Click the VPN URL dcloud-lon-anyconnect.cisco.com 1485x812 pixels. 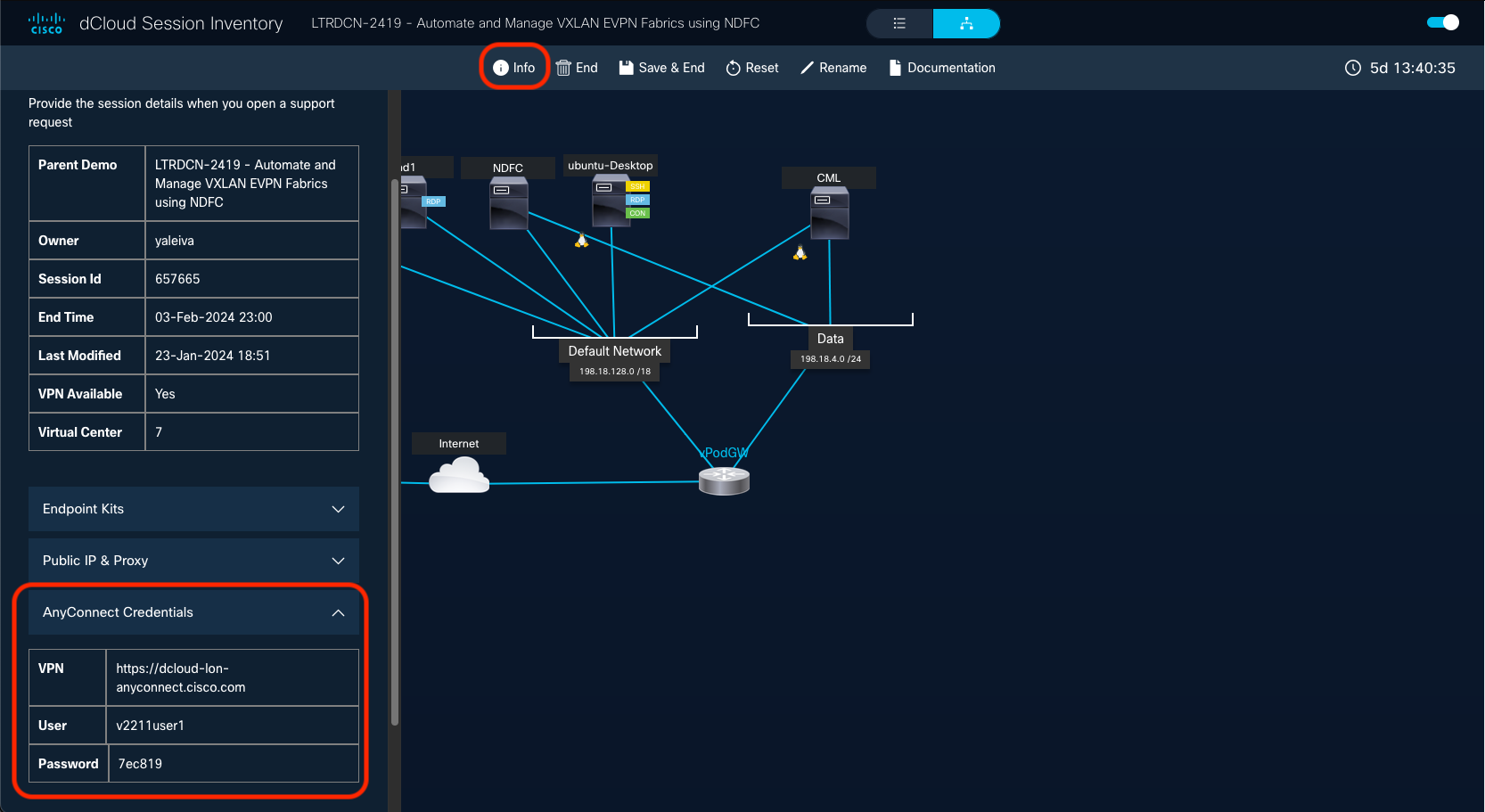(x=181, y=677)
